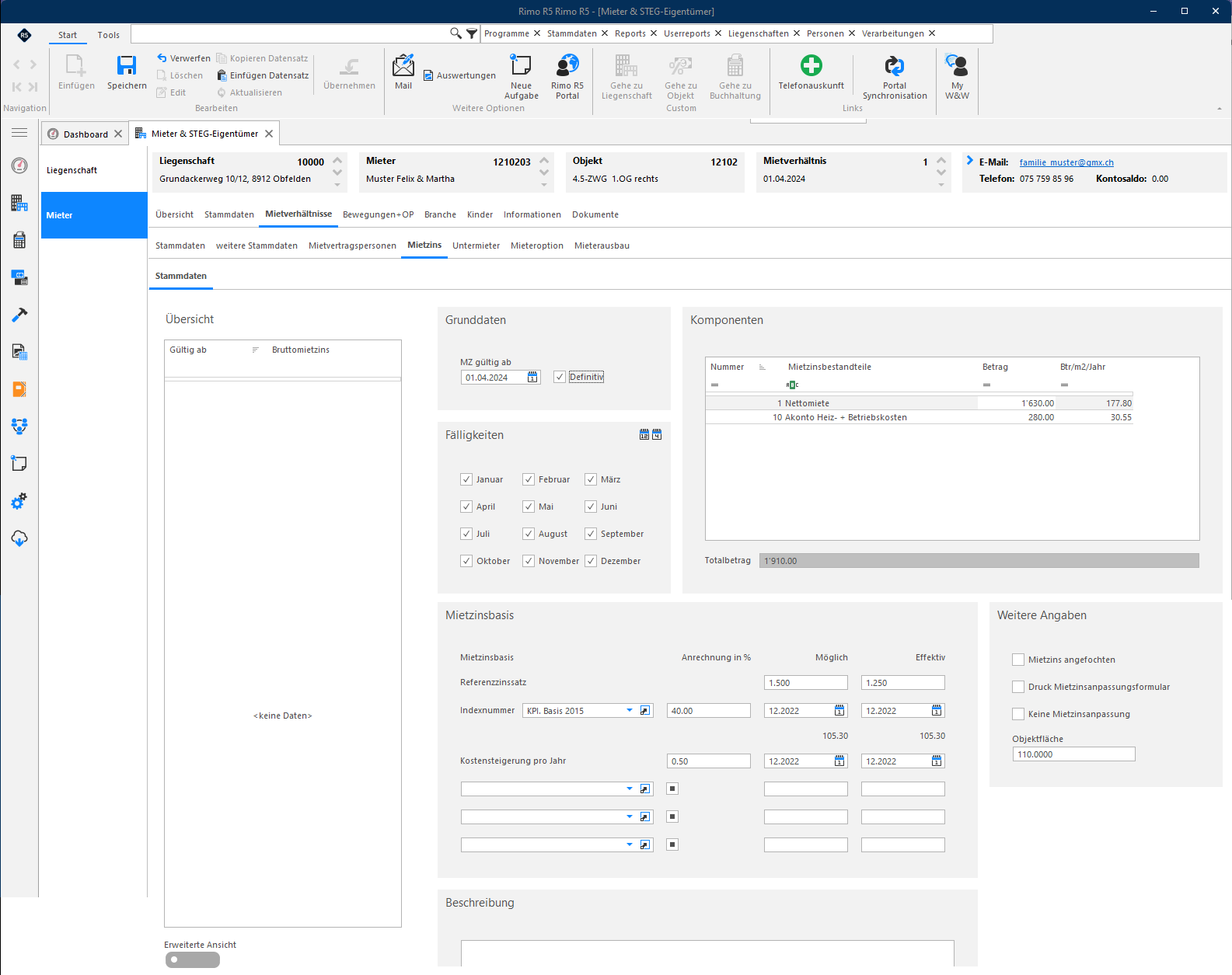The width and height of the screenshot is (1232, 975).
Task: Click first calendar icon in Fälligkeiten header
Action: coord(644,435)
